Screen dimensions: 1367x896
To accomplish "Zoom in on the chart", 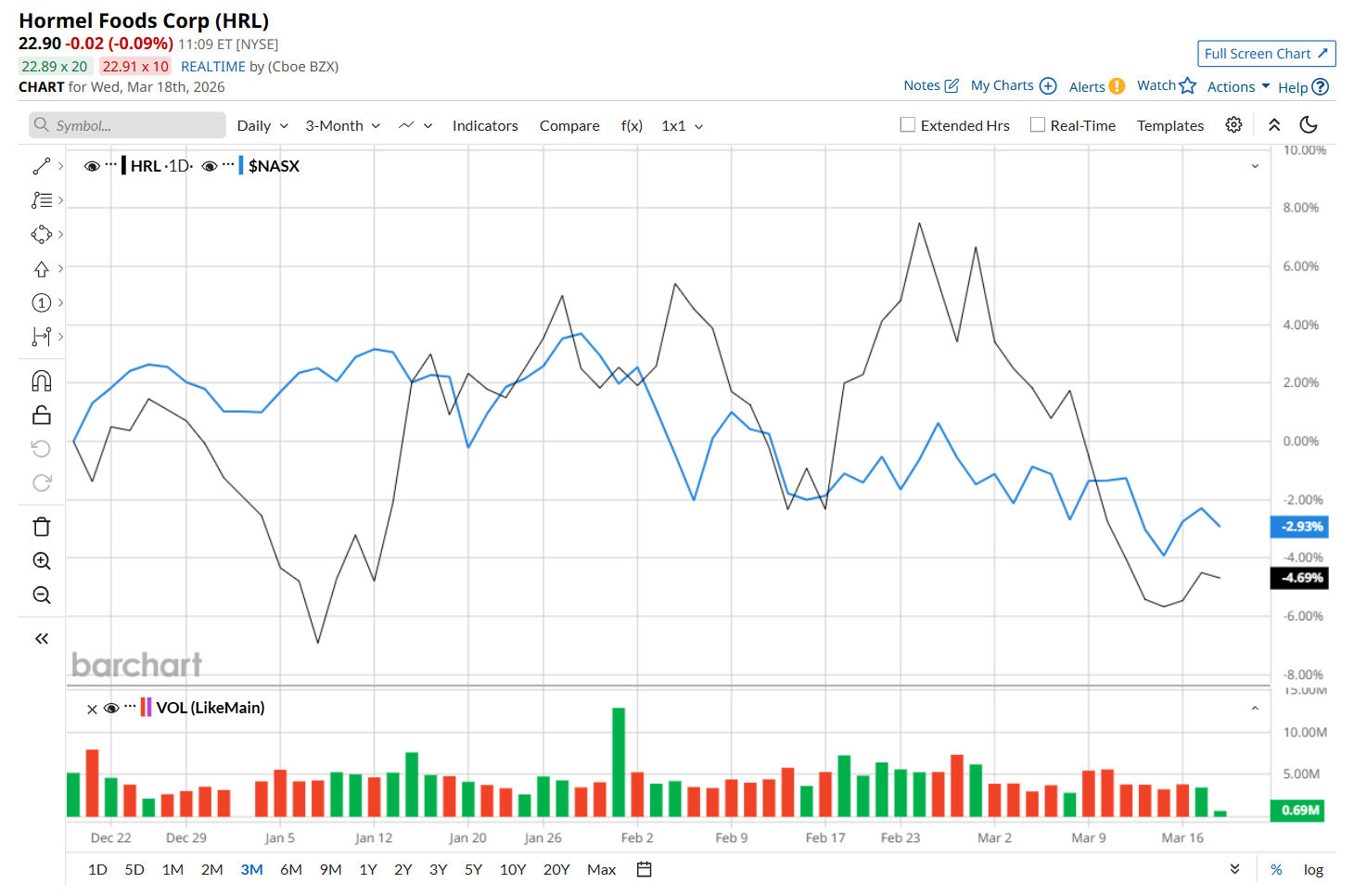I will [x=42, y=561].
